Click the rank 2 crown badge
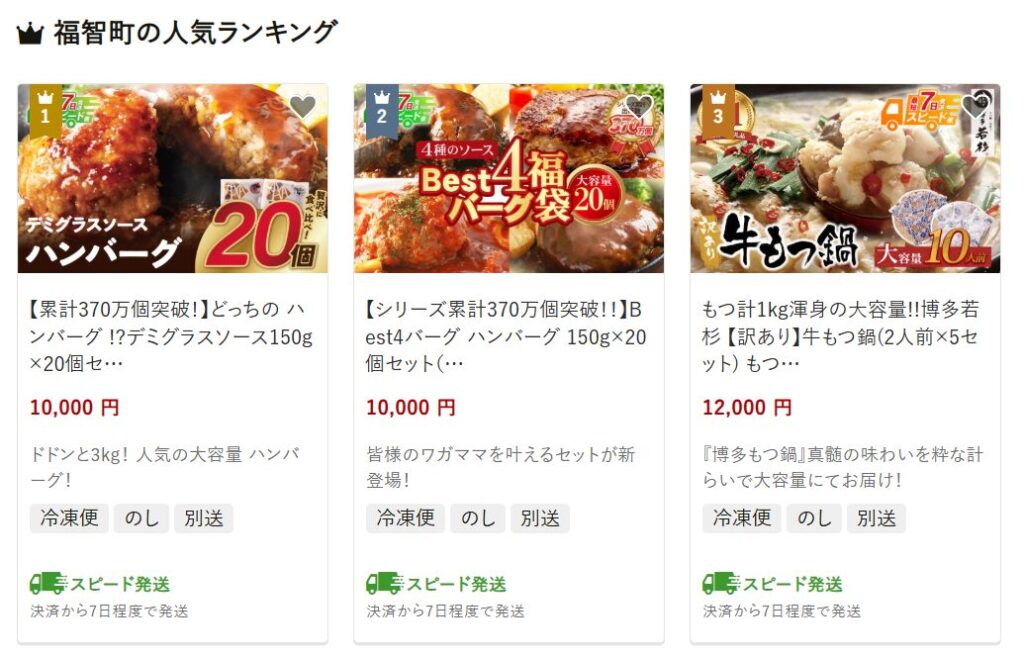Image resolution: width=1024 pixels, height=657 pixels. (x=382, y=109)
